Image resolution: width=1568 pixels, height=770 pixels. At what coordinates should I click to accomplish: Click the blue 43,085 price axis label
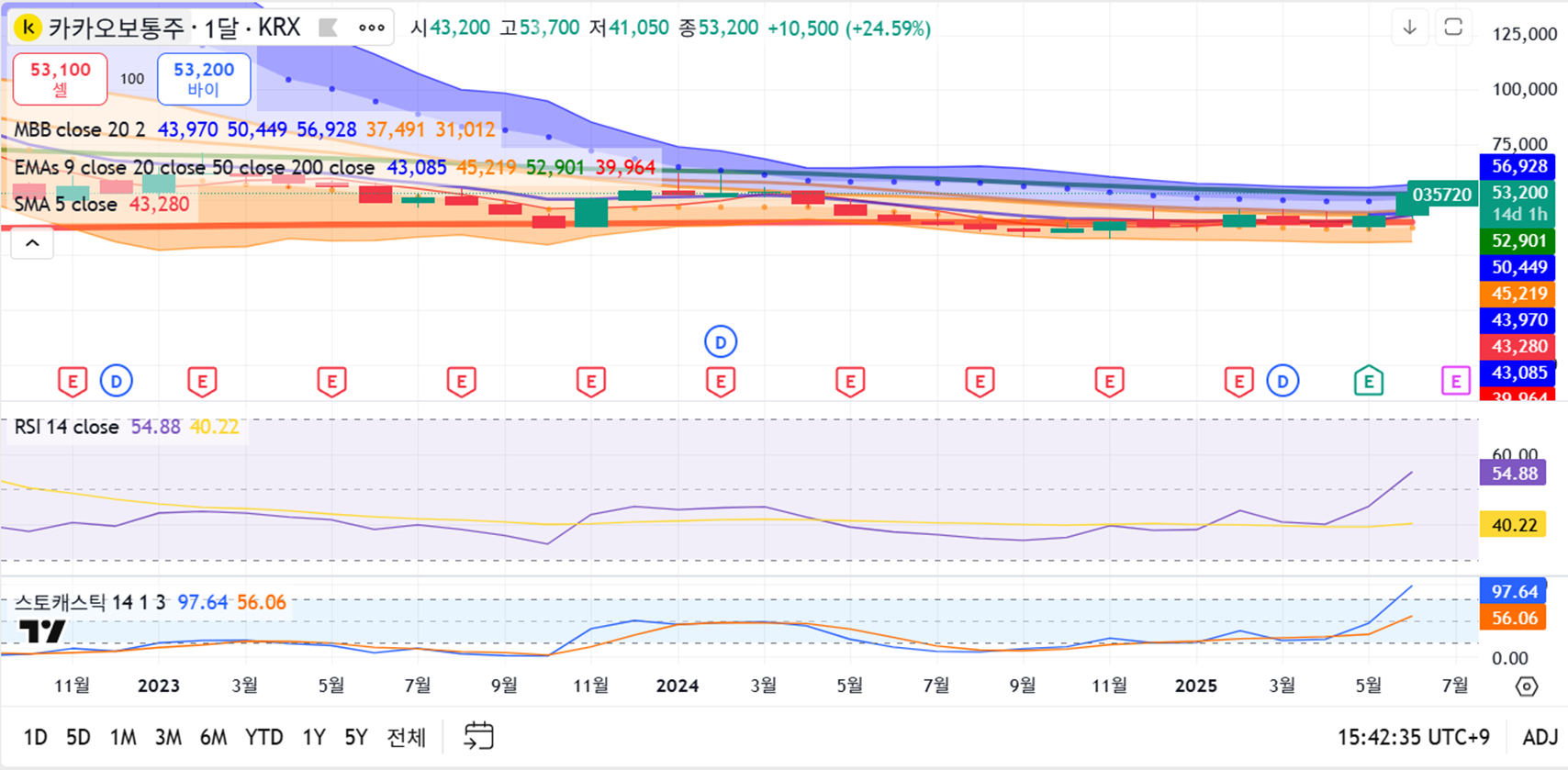pyautogui.click(x=1519, y=373)
